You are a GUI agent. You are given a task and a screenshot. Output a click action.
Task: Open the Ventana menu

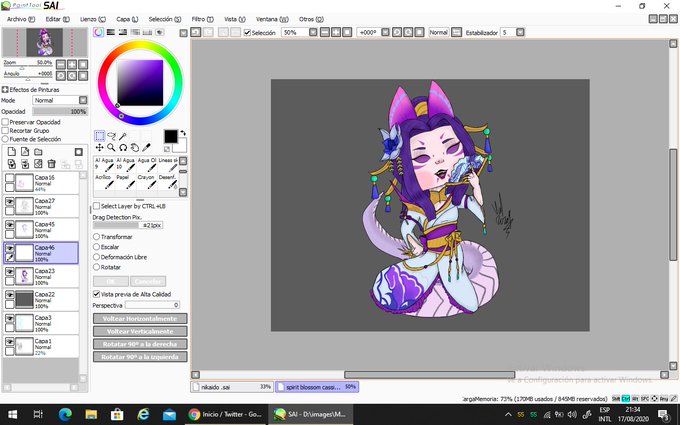(x=272, y=19)
